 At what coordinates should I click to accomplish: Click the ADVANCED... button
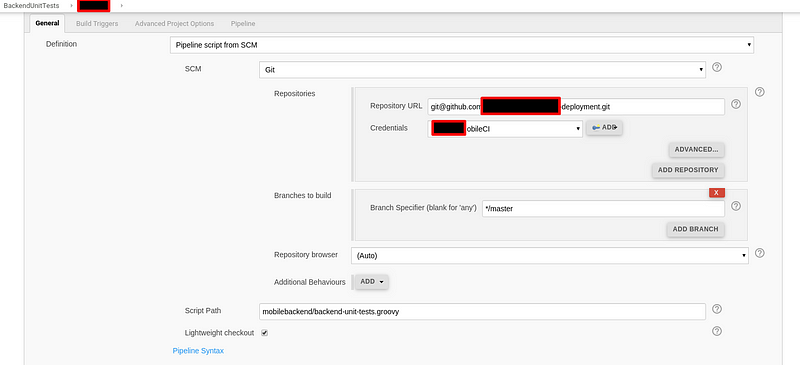696,150
